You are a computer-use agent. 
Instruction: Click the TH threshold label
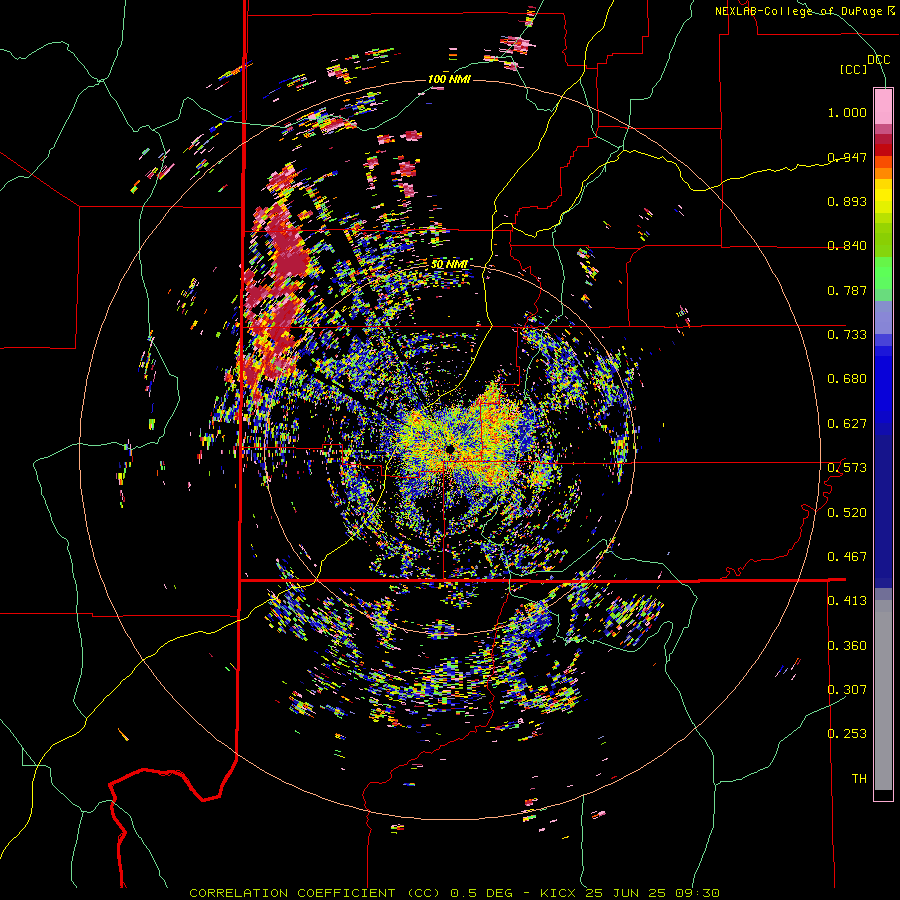(859, 778)
